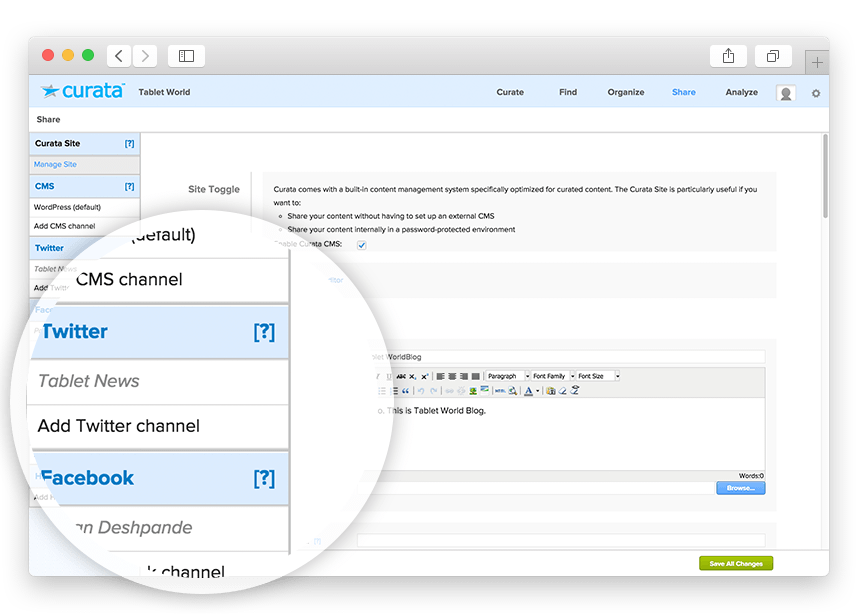856x614 pixels.
Task: Toggle the Enable Curata CMS checkbox
Action: (362, 244)
